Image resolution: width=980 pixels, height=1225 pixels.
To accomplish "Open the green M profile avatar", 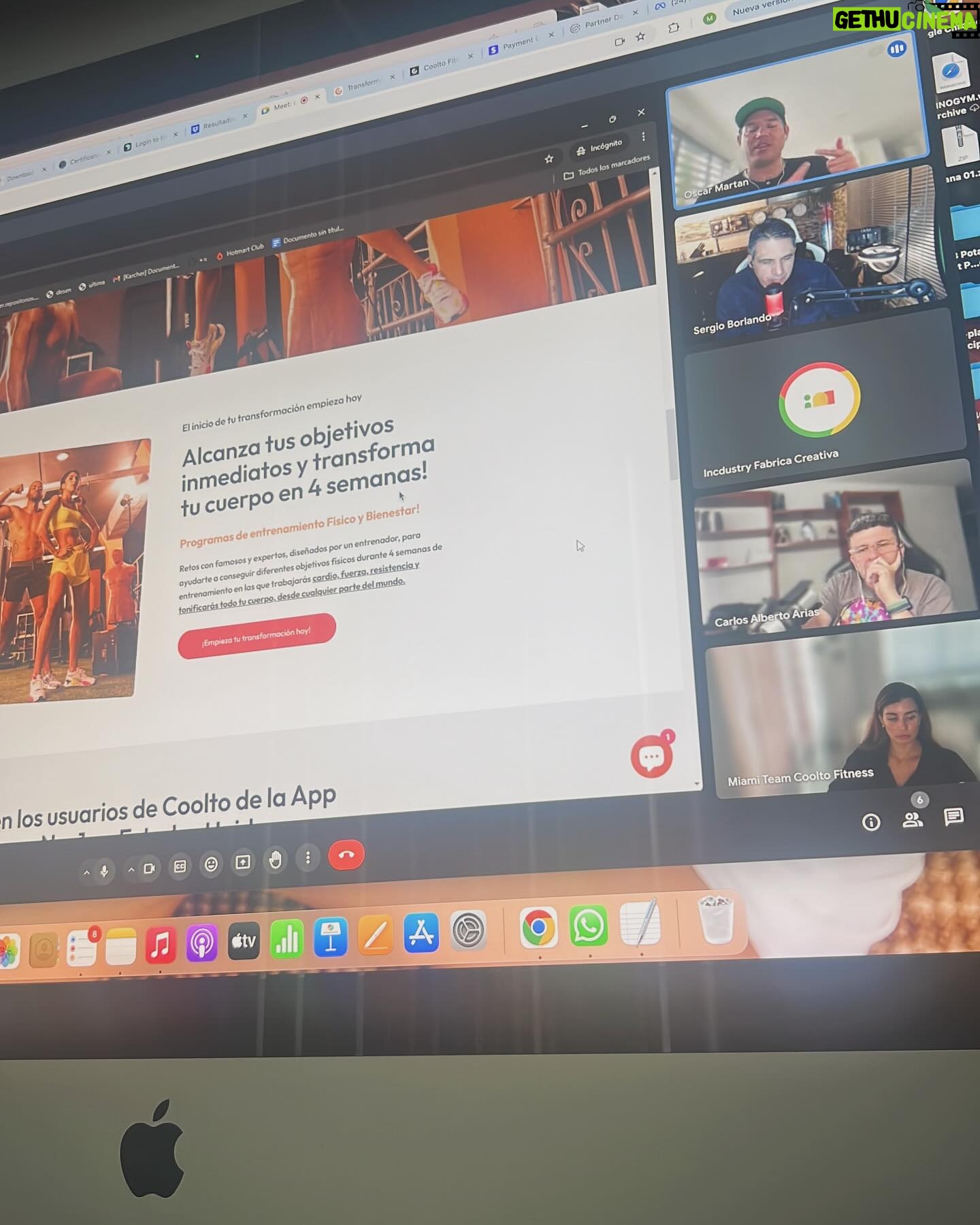I will 709,18.
